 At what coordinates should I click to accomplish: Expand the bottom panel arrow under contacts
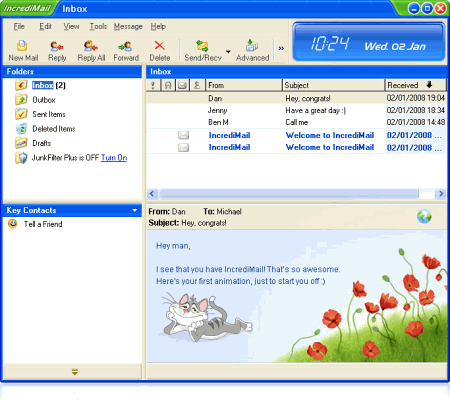tap(74, 372)
